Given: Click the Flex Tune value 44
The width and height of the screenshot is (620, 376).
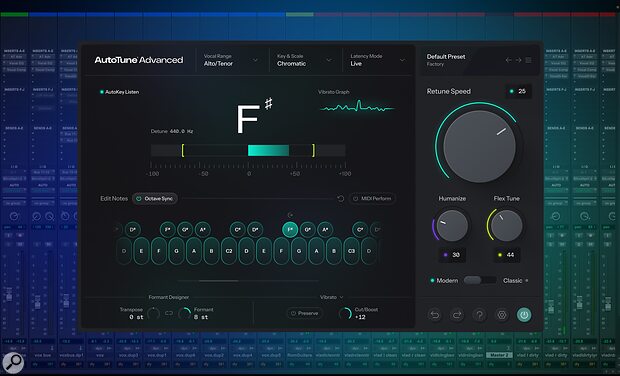Looking at the screenshot, I should [507, 255].
